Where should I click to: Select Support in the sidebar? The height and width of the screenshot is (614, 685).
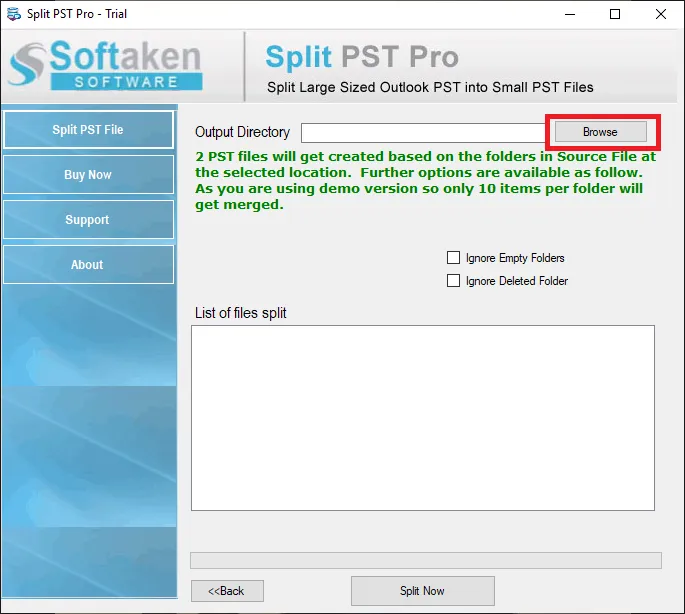coord(88,219)
